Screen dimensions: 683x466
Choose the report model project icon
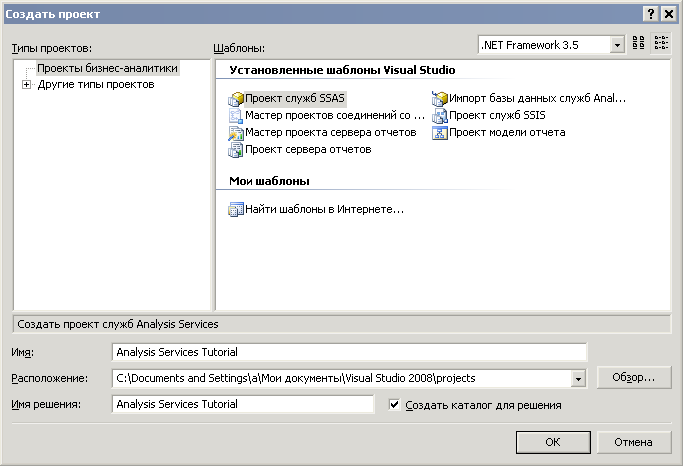point(440,133)
